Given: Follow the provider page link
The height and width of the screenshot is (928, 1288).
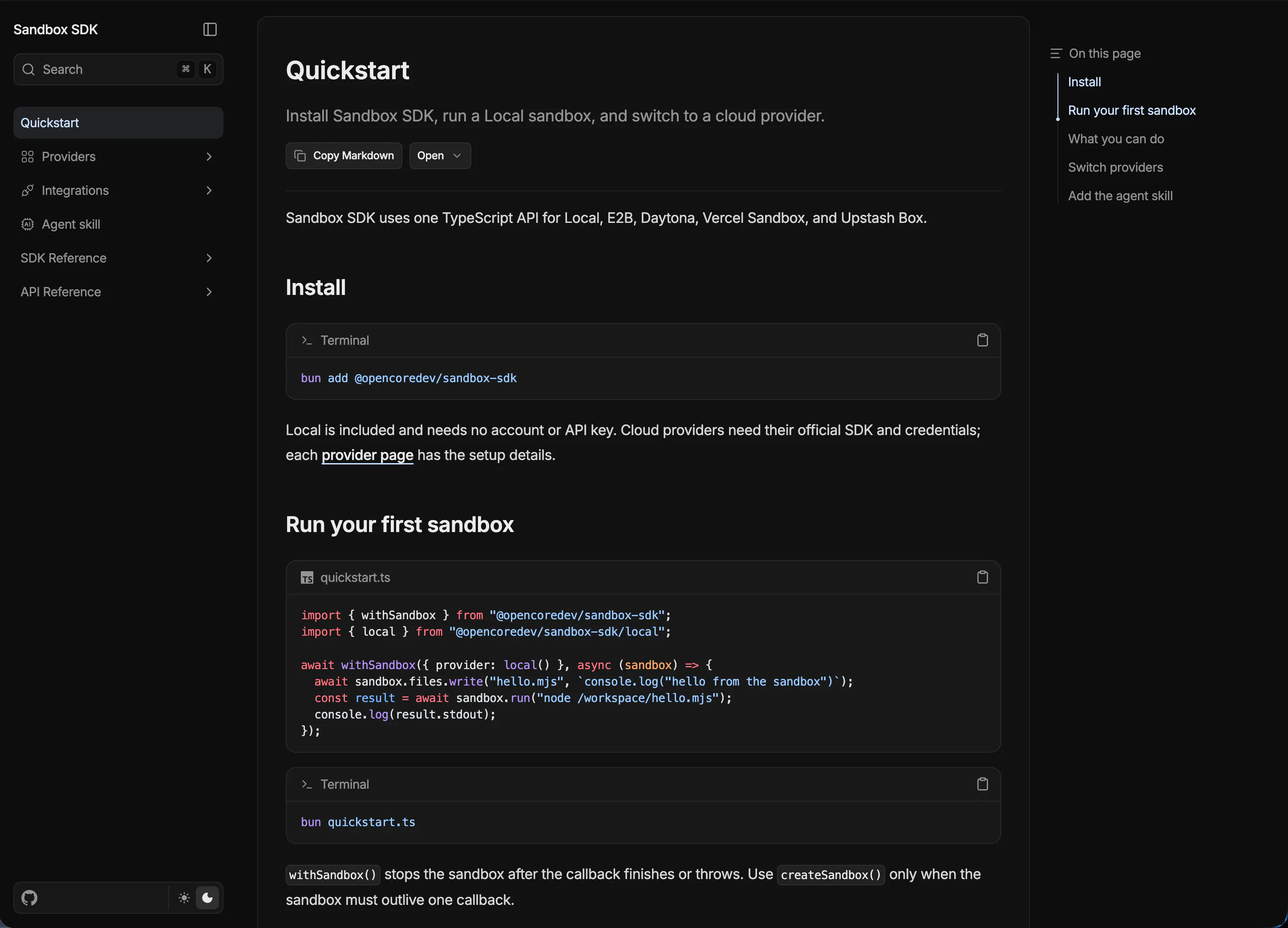Looking at the screenshot, I should pos(368,455).
